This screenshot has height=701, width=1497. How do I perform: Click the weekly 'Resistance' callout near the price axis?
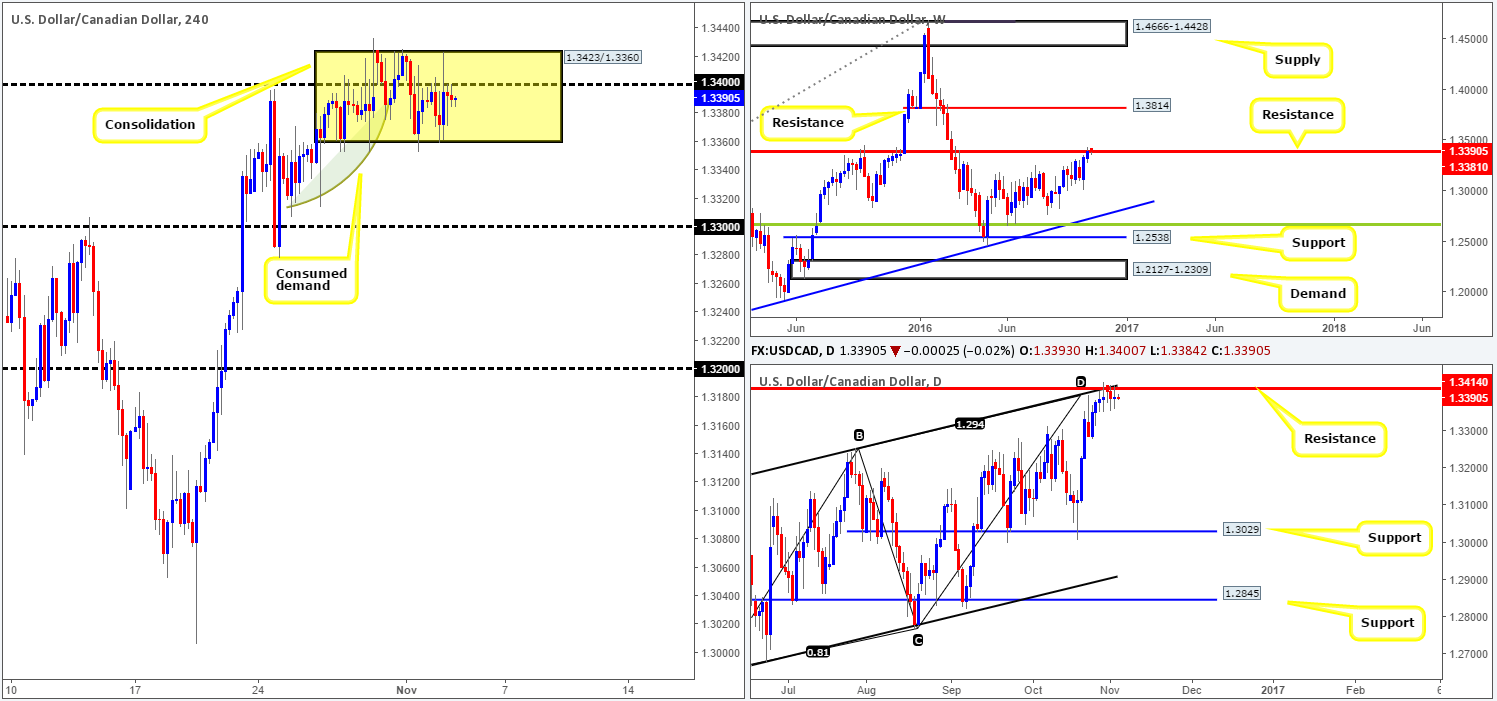(1297, 114)
